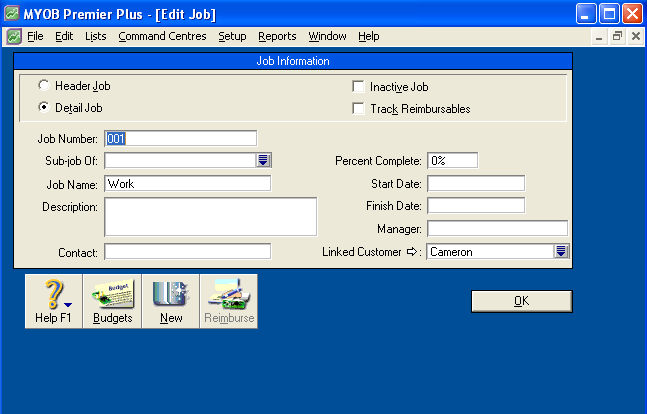
Task: Restore the inner Edit Job document window
Action: click(617, 36)
